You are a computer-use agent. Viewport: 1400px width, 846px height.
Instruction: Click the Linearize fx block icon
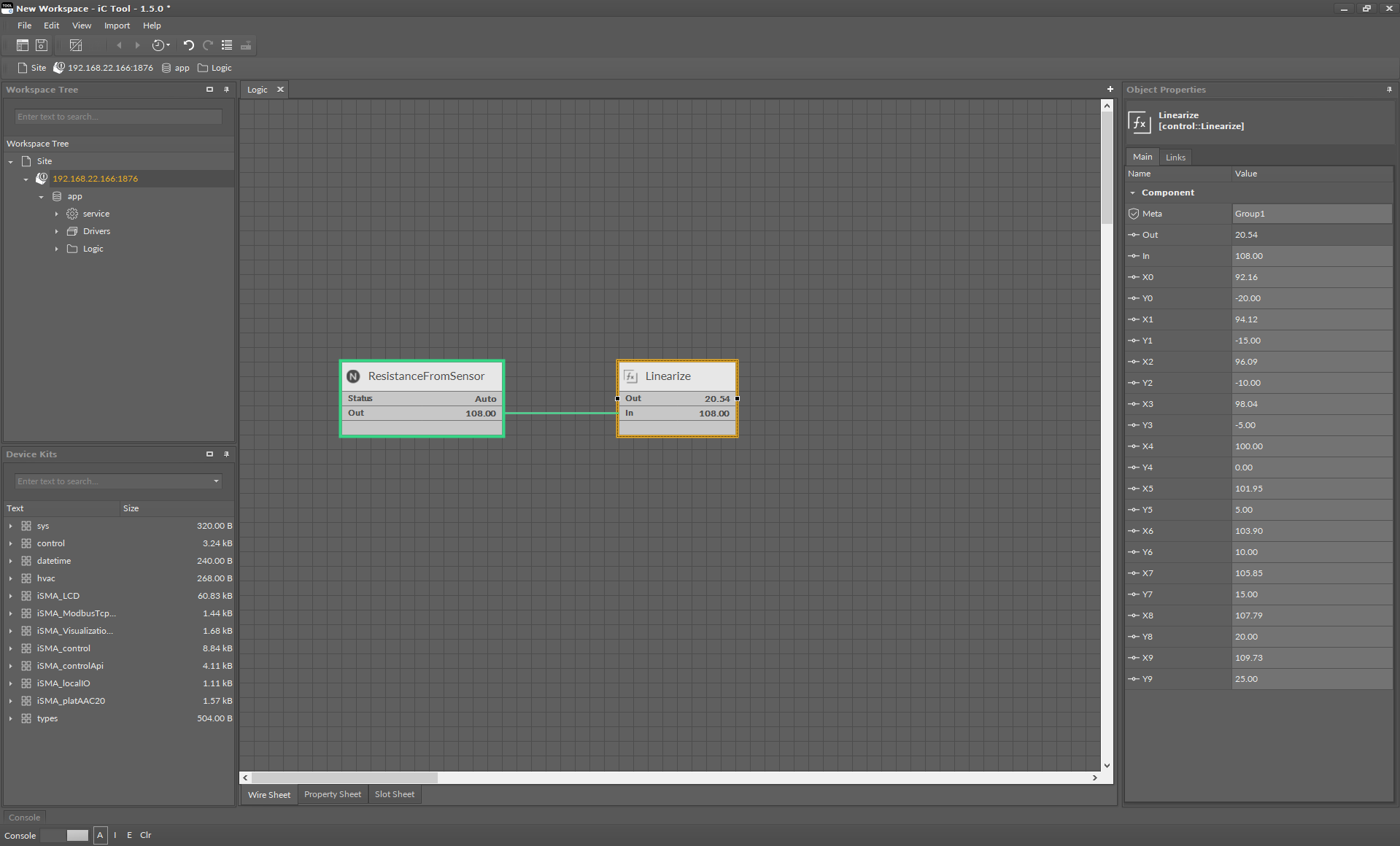coord(630,376)
